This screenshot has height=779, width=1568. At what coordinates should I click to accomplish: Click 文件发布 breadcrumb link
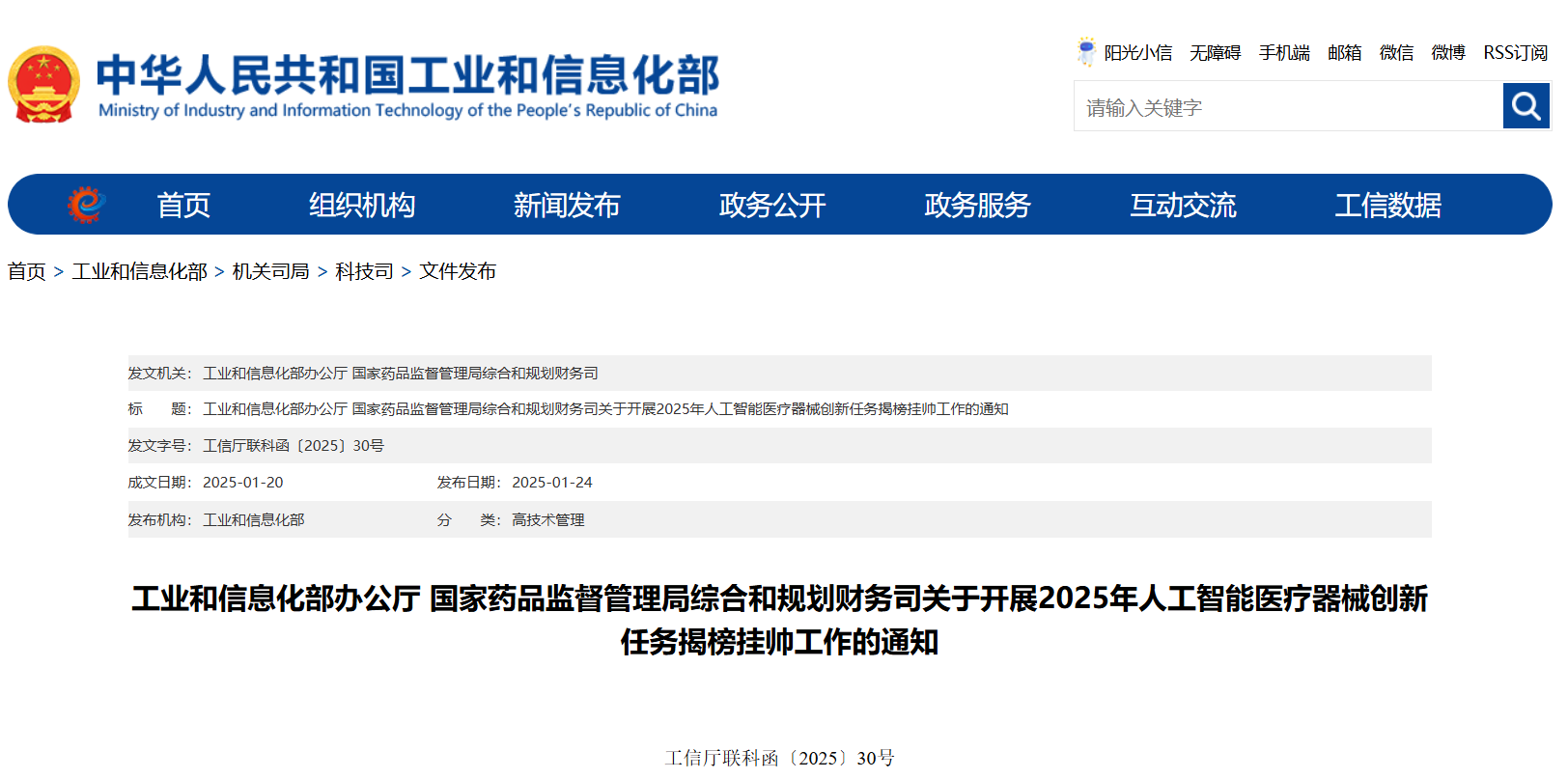click(457, 272)
